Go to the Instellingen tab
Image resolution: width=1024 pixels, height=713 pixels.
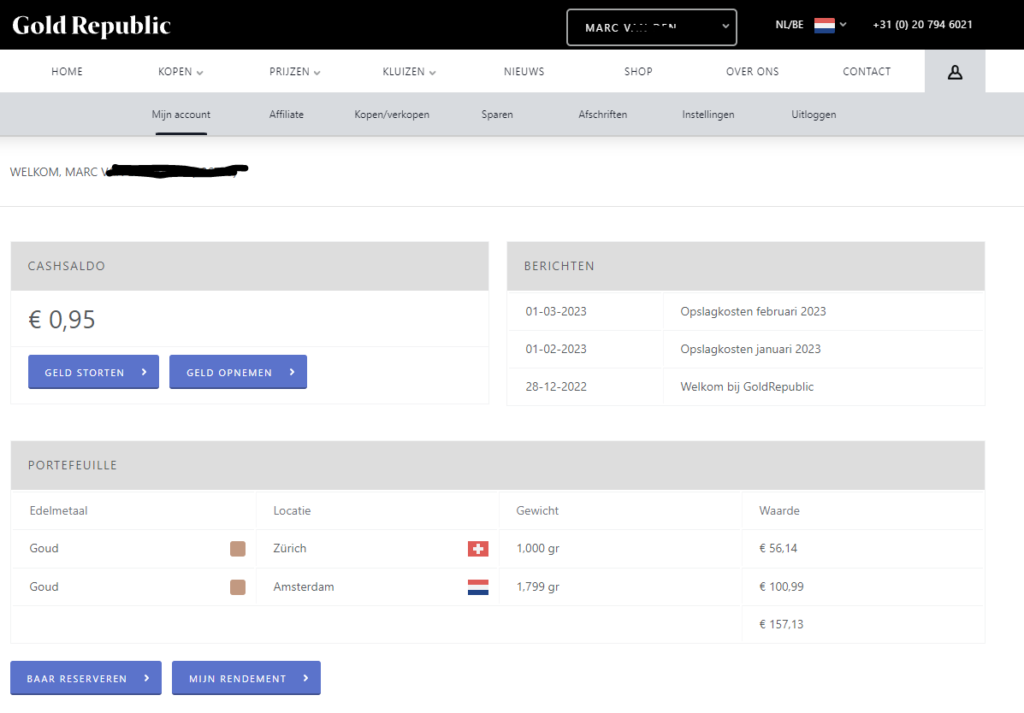coord(708,115)
